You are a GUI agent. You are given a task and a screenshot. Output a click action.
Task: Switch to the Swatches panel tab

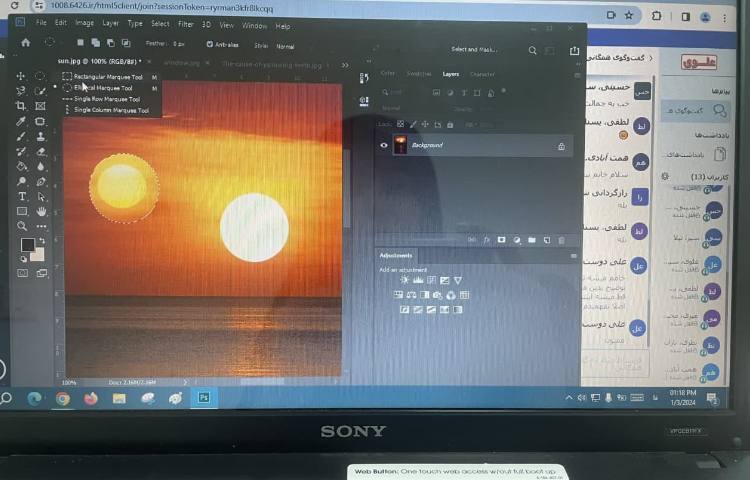[419, 74]
